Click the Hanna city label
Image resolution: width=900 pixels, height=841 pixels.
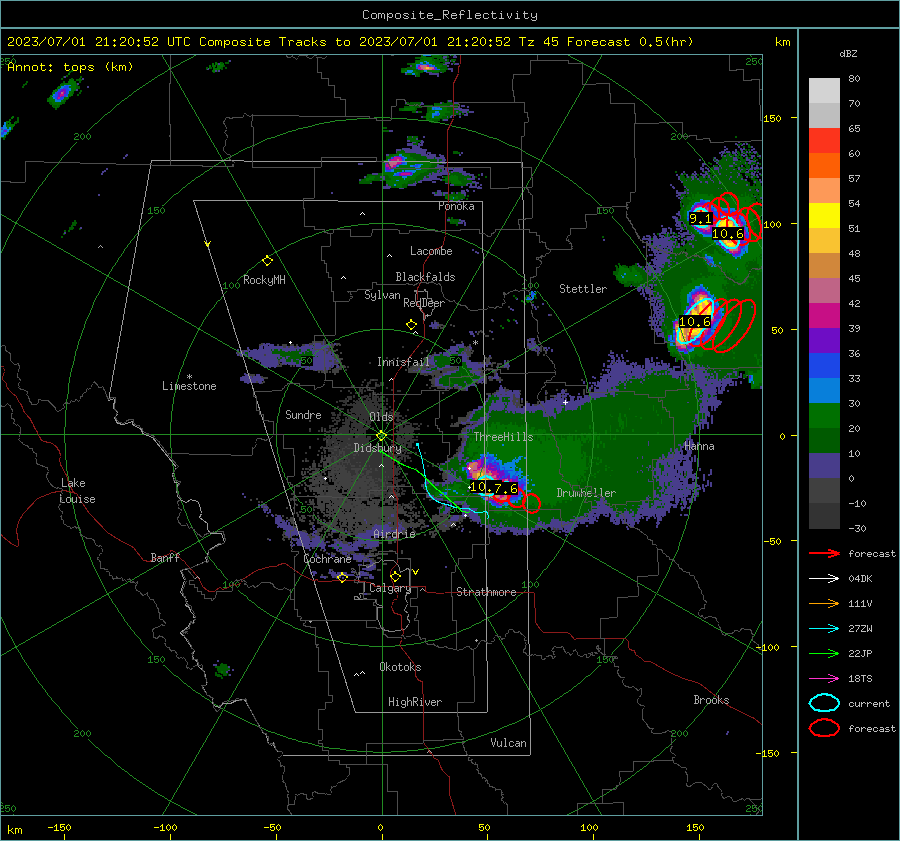pyautogui.click(x=699, y=446)
